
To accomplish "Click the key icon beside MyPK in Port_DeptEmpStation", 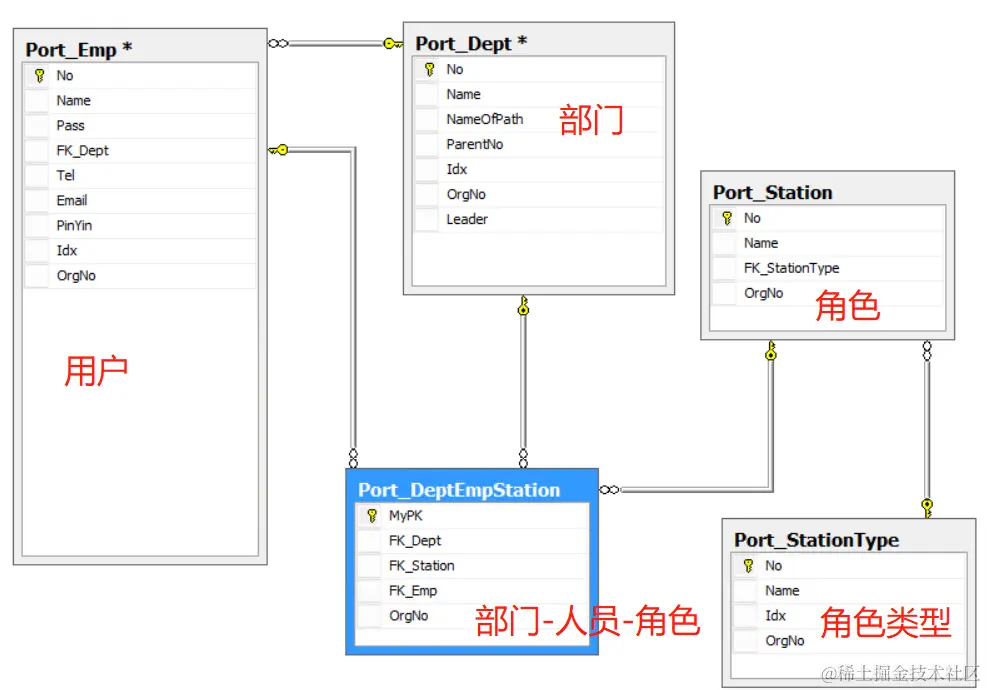I will point(372,516).
